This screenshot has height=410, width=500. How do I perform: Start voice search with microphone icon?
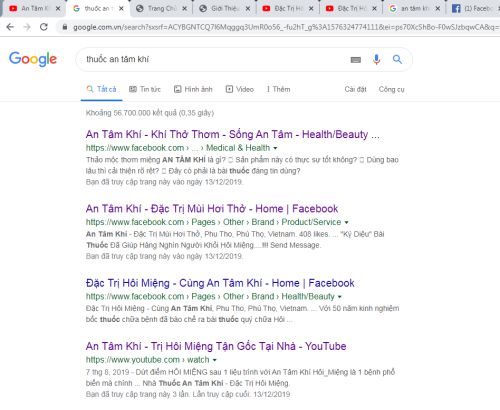pyautogui.click(x=376, y=60)
